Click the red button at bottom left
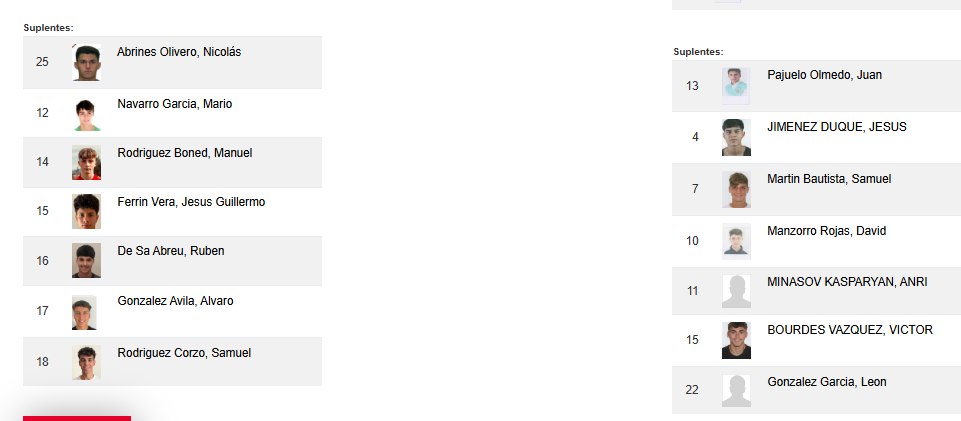The width and height of the screenshot is (961, 421). click(77, 418)
